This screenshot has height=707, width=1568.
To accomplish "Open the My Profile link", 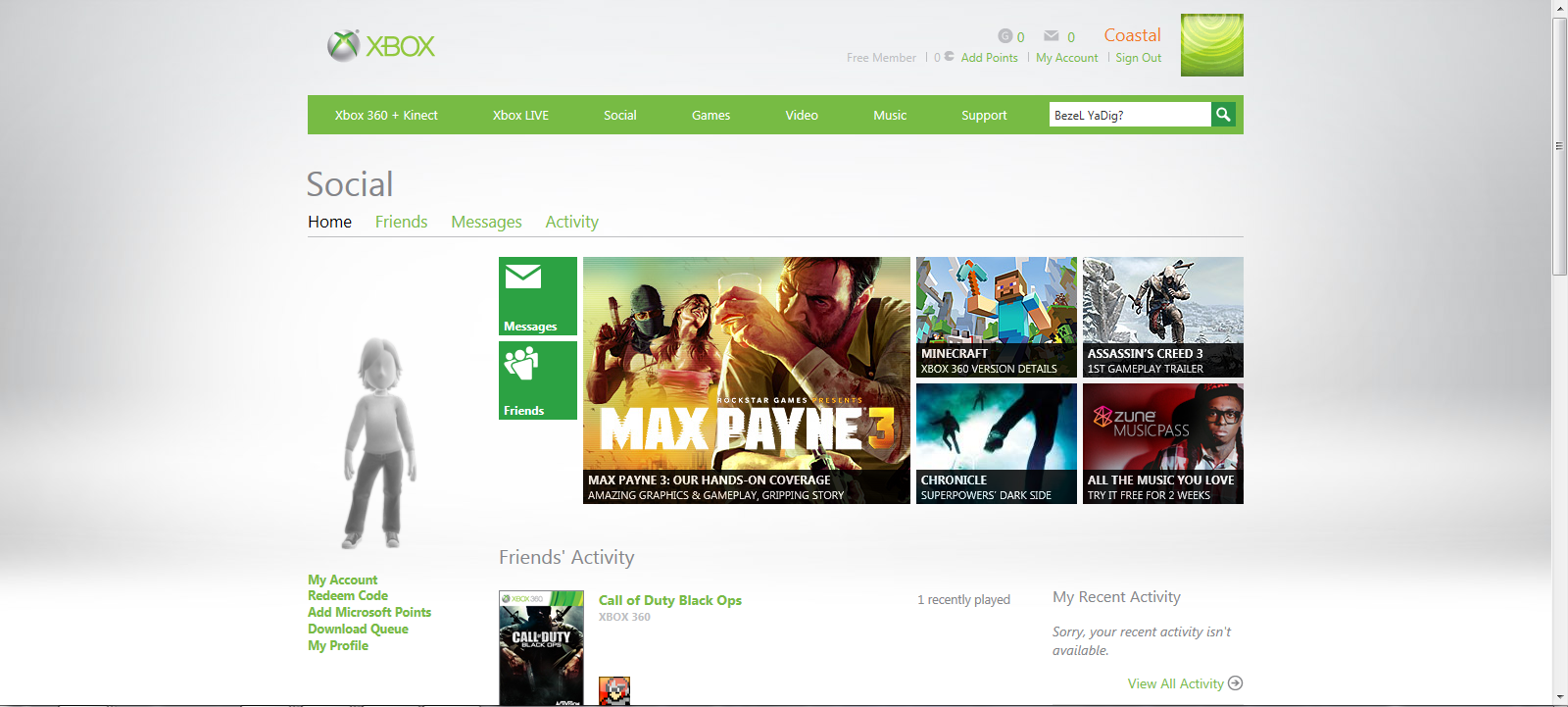I will tap(338, 645).
